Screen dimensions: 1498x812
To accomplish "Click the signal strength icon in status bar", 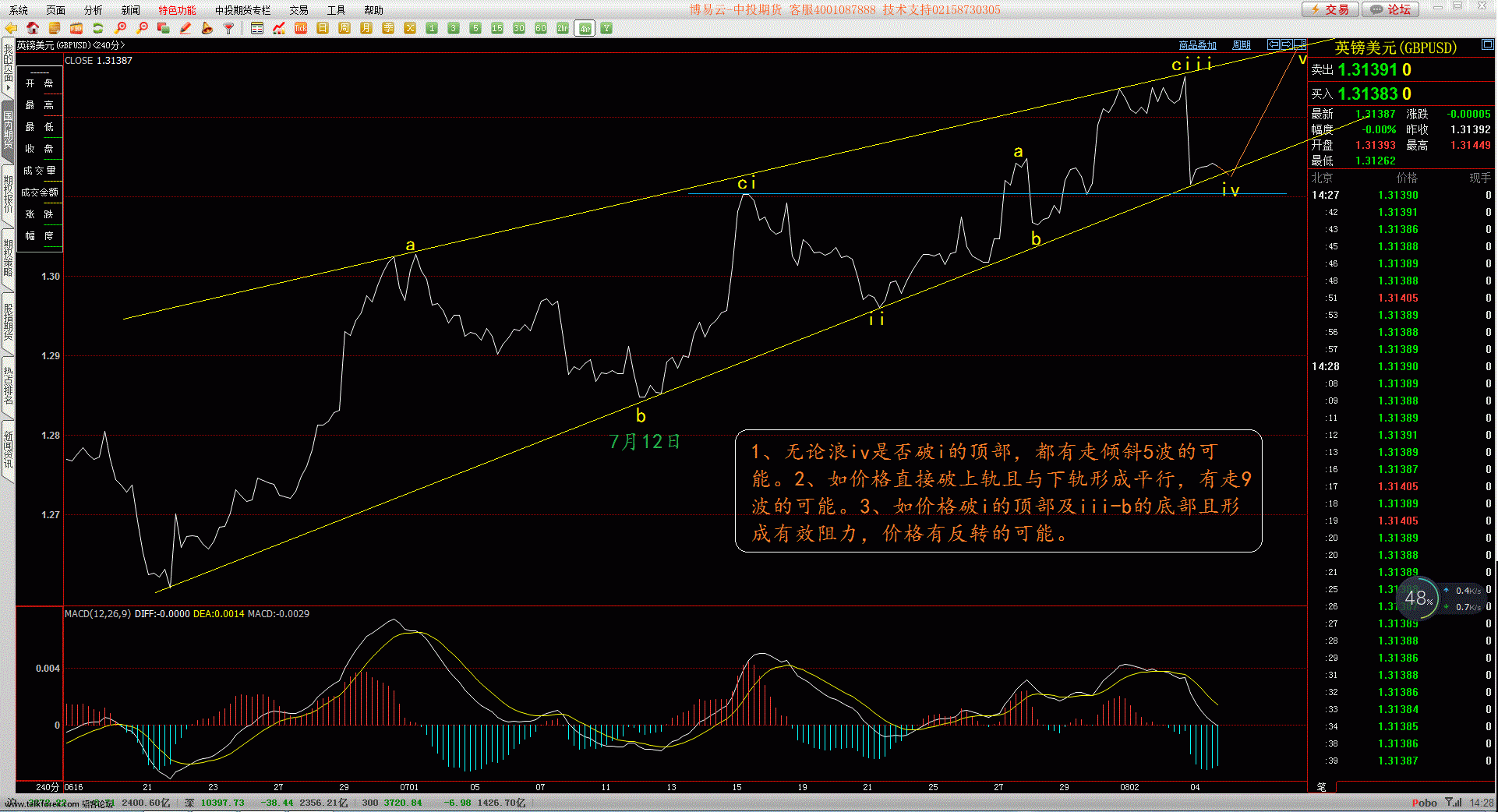I will coord(1454,803).
